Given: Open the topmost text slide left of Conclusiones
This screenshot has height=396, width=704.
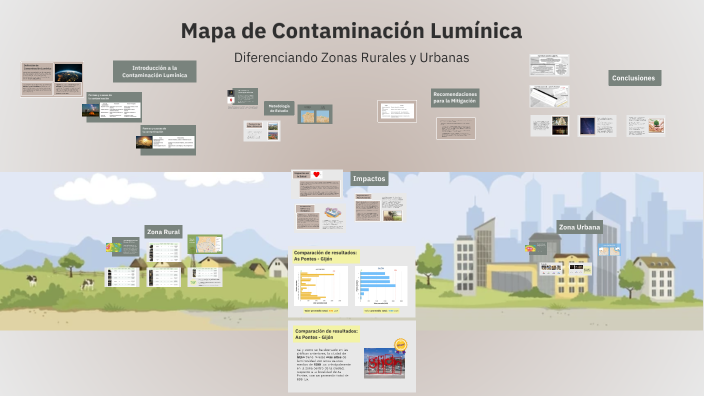Looking at the screenshot, I should click(x=549, y=66).
